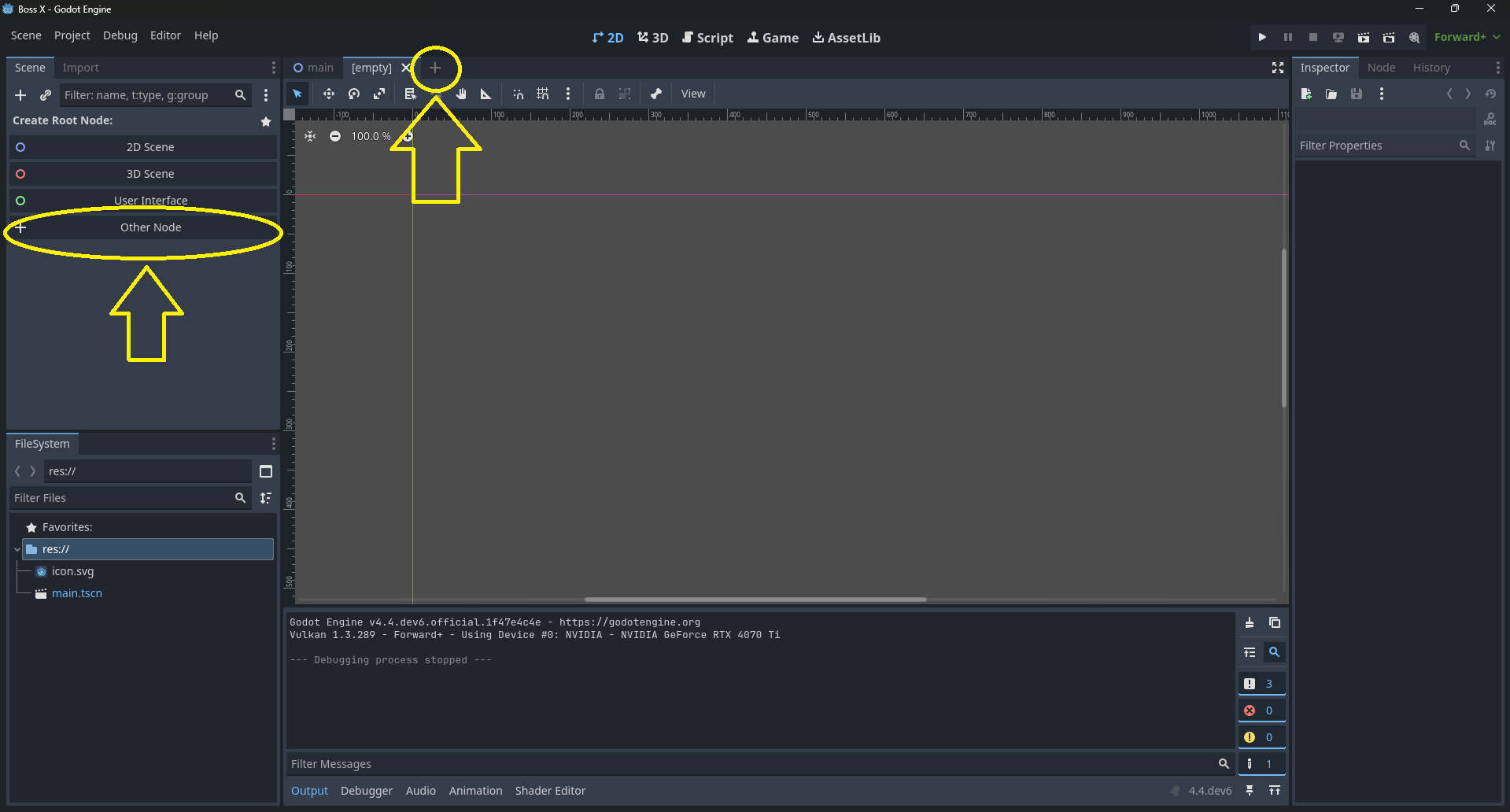Switch to the 3D workspace
1510x812 pixels.
tap(653, 38)
